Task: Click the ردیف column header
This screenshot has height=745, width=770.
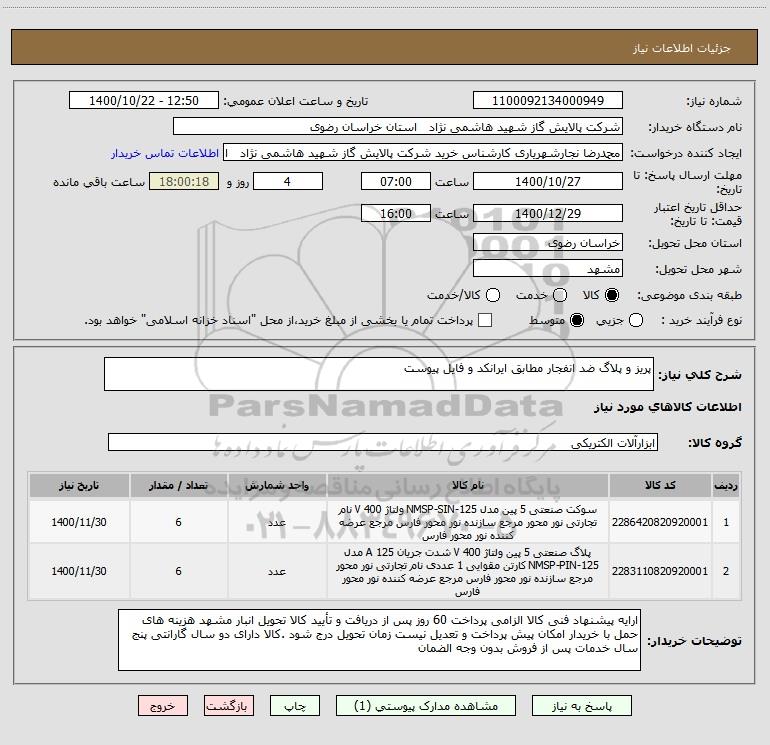Action: 726,486
